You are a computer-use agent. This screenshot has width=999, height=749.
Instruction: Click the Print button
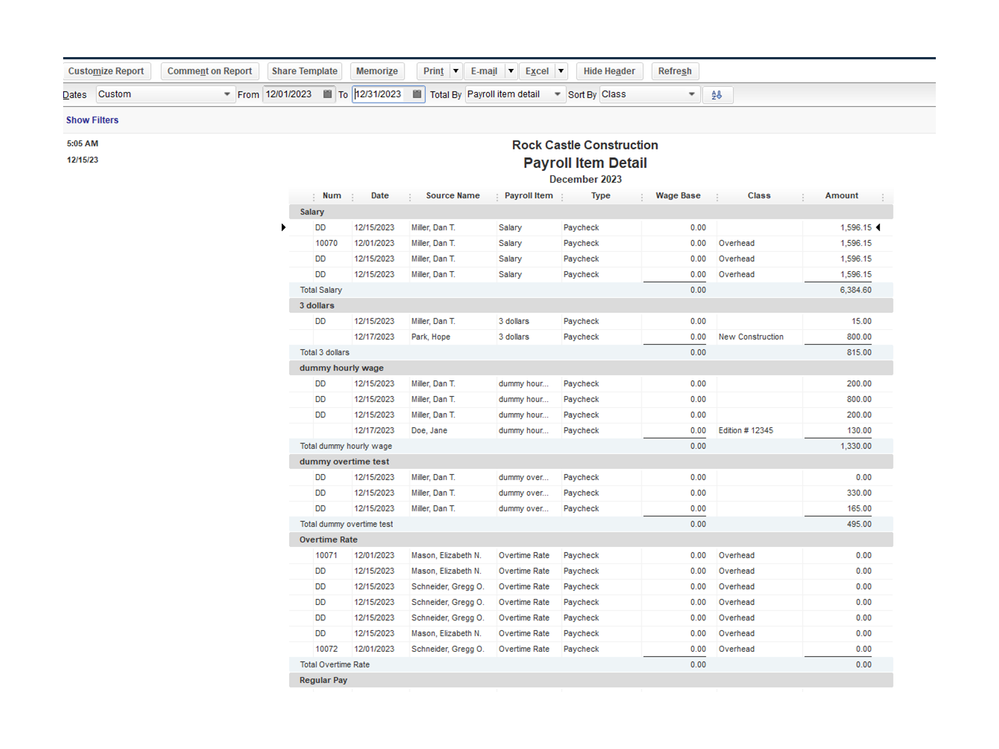tap(433, 71)
